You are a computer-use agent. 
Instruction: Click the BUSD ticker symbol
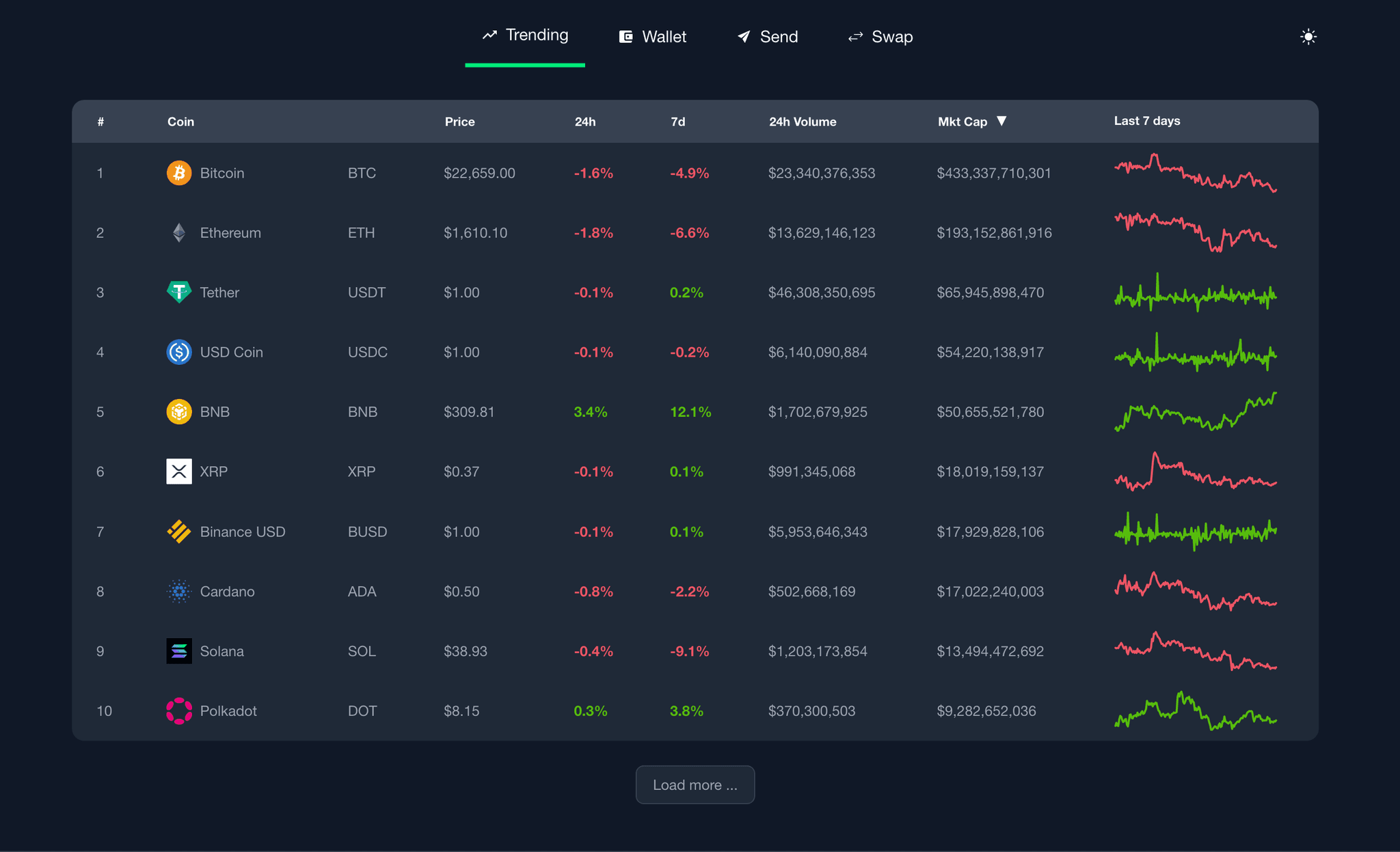click(x=367, y=532)
